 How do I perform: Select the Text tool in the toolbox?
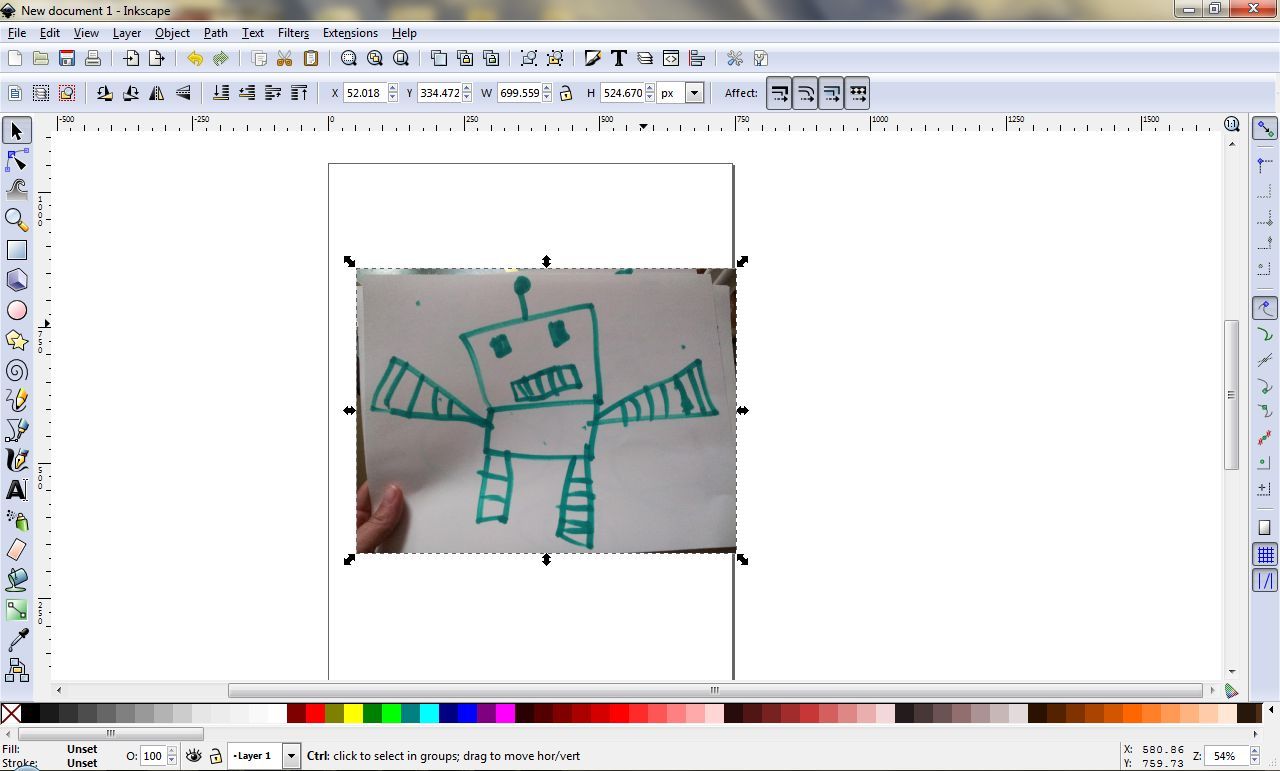[16, 490]
